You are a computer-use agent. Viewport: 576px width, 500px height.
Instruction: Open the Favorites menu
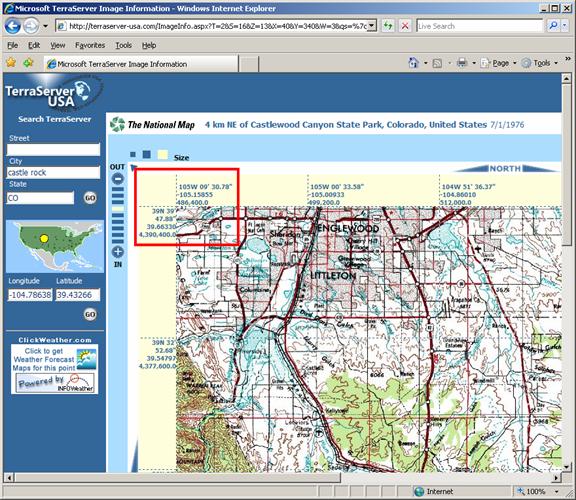click(x=90, y=45)
